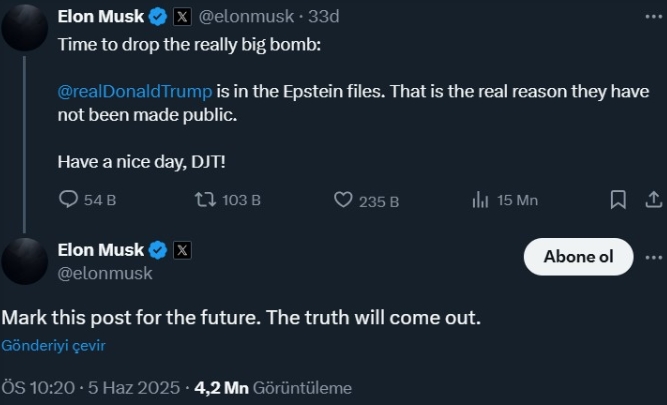Open more options menu on top post
667x405 pixels.
pyautogui.click(x=654, y=17)
